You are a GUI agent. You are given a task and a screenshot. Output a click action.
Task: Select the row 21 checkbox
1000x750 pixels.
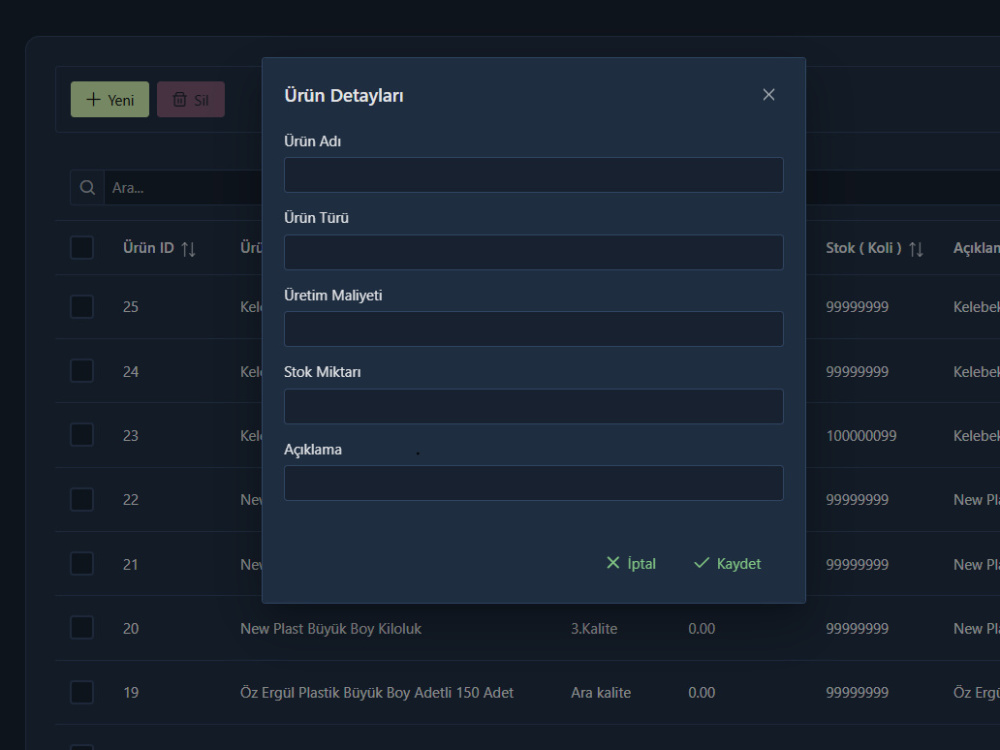click(x=82, y=564)
